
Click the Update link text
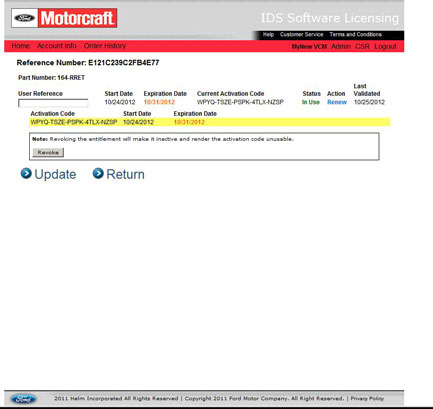click(x=55, y=174)
